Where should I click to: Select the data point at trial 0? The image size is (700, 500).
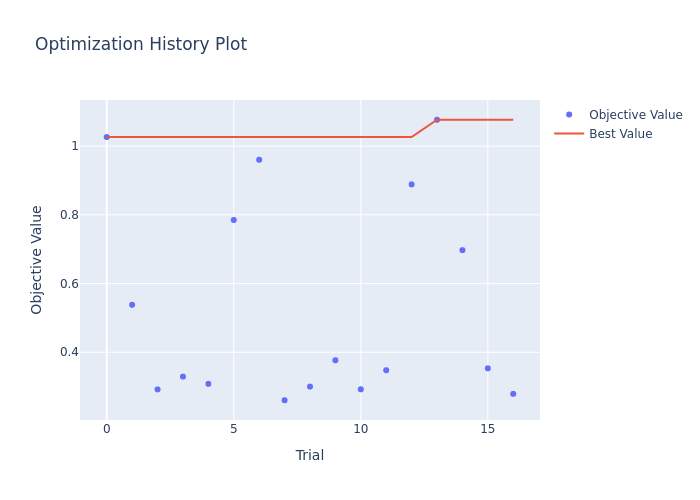click(x=107, y=137)
